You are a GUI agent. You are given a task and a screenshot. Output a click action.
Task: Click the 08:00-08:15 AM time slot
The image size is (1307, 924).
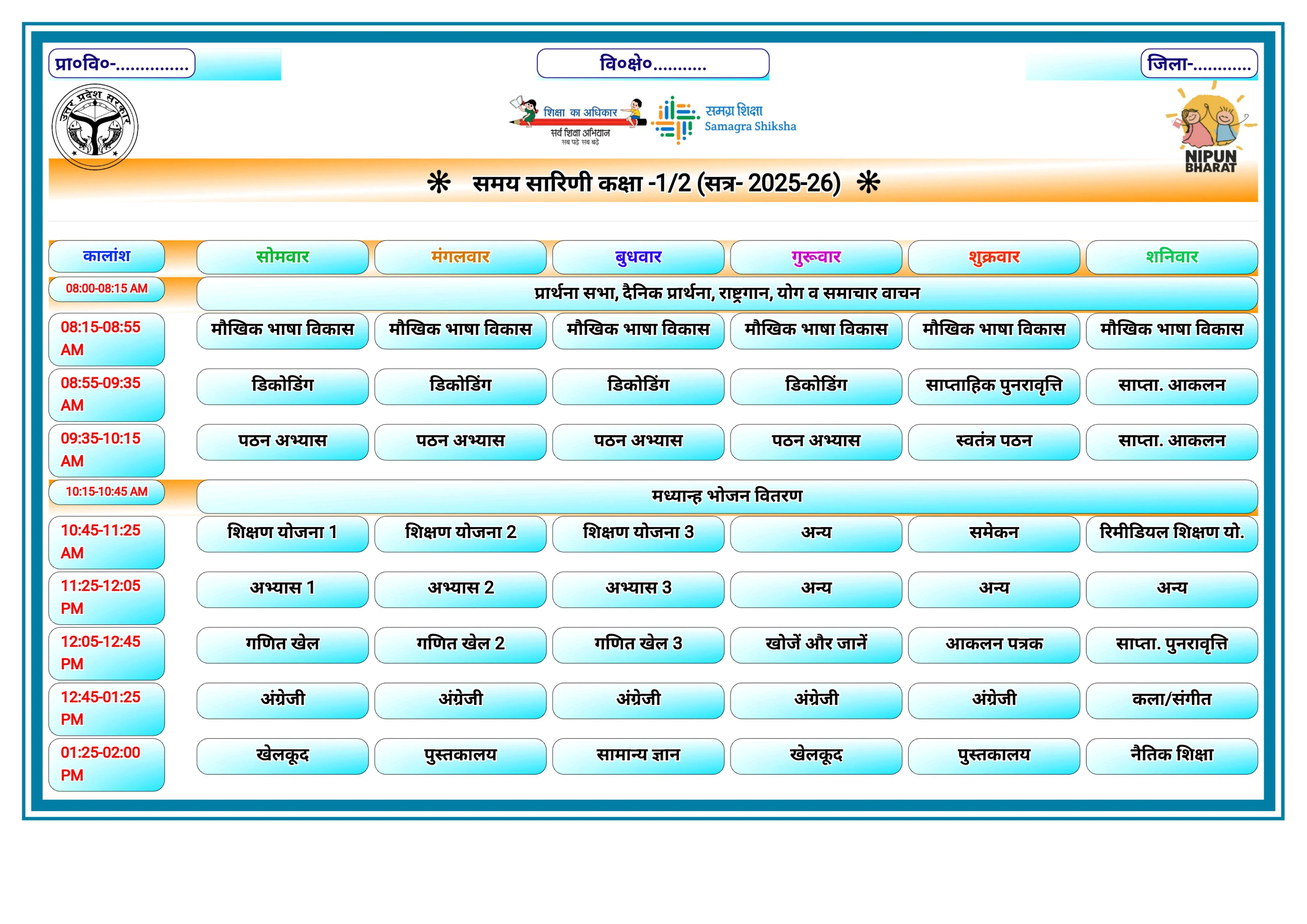pyautogui.click(x=107, y=289)
